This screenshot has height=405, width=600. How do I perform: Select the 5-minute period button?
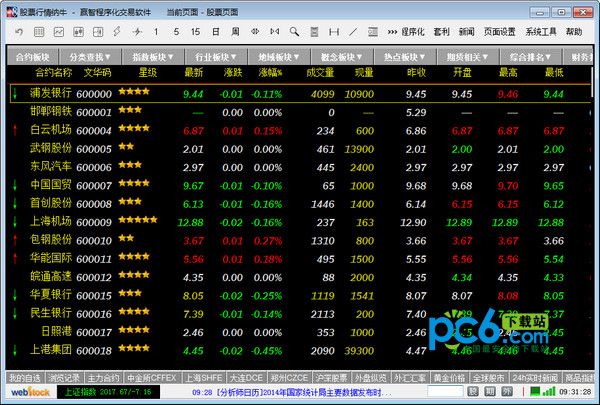174,32
